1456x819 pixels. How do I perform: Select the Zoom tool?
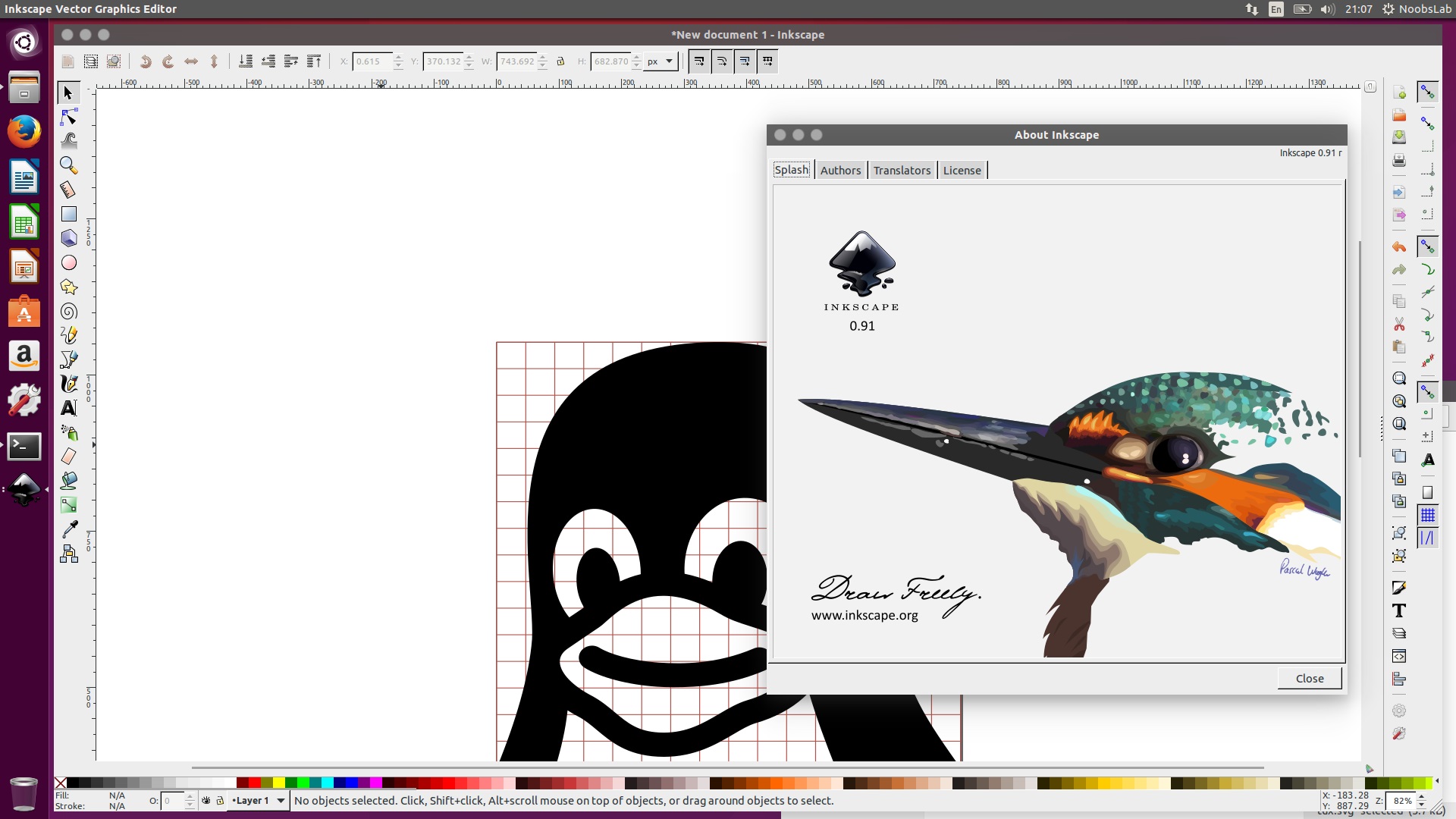[x=68, y=165]
